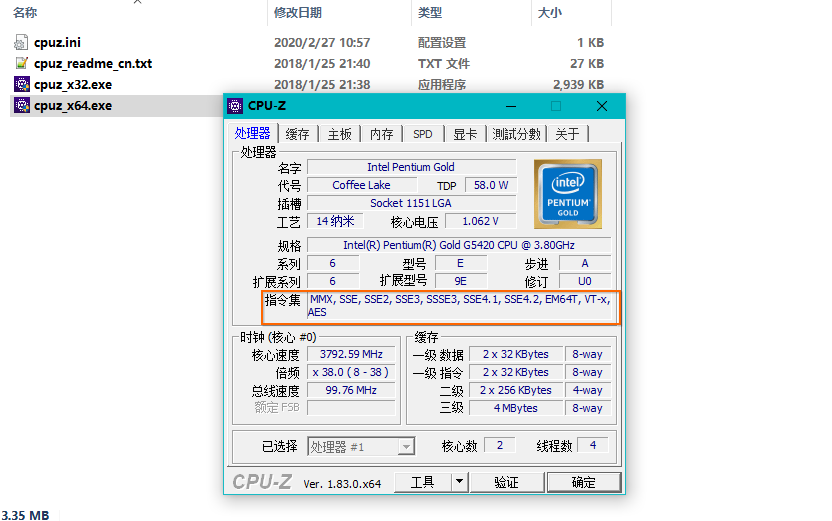The height and width of the screenshot is (521, 832).
Task: Sort files by 修改日期 column header
Action: [298, 13]
